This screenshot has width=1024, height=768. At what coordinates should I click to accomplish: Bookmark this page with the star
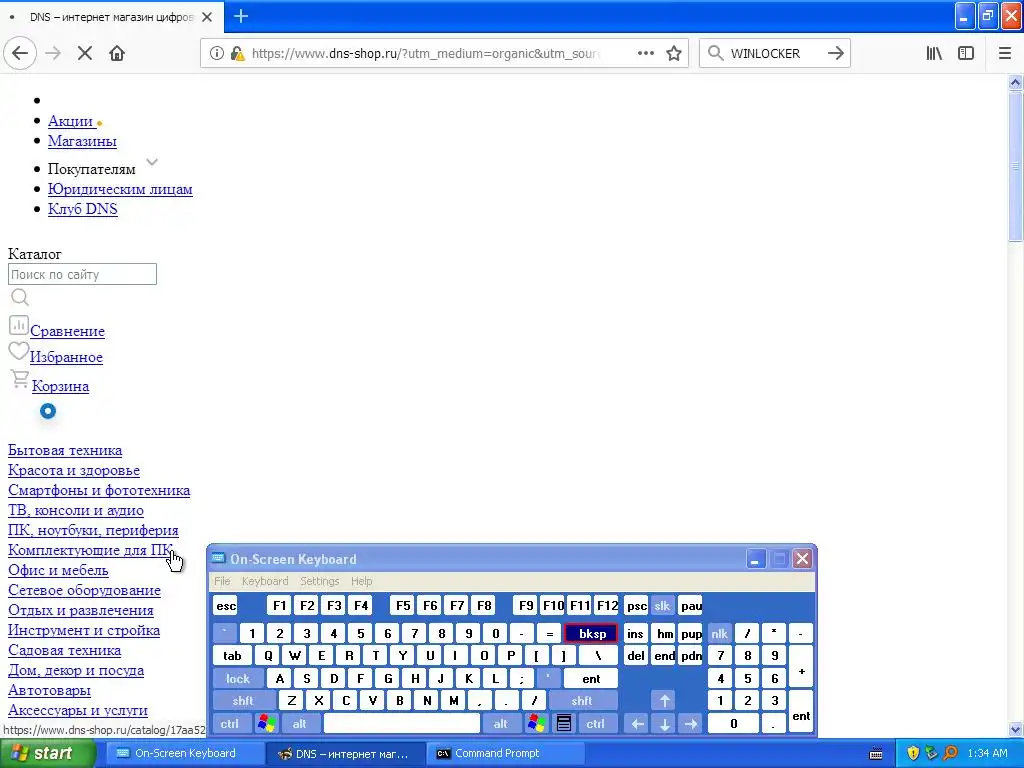674,54
